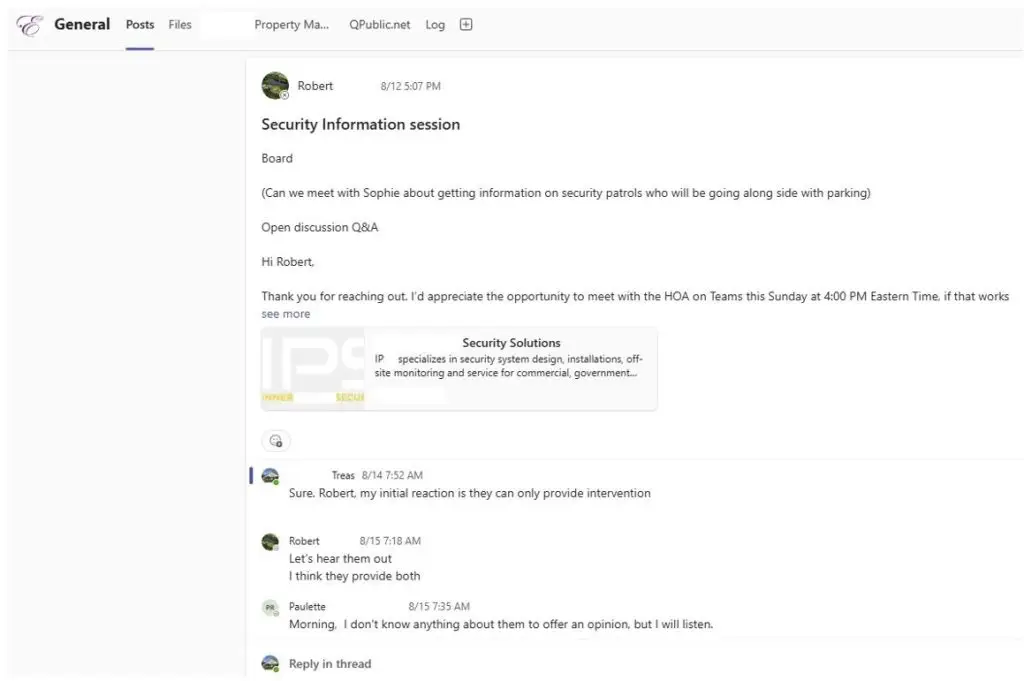Open the QPublic.net tab
Screen dimensions: 1024x681
379,25
